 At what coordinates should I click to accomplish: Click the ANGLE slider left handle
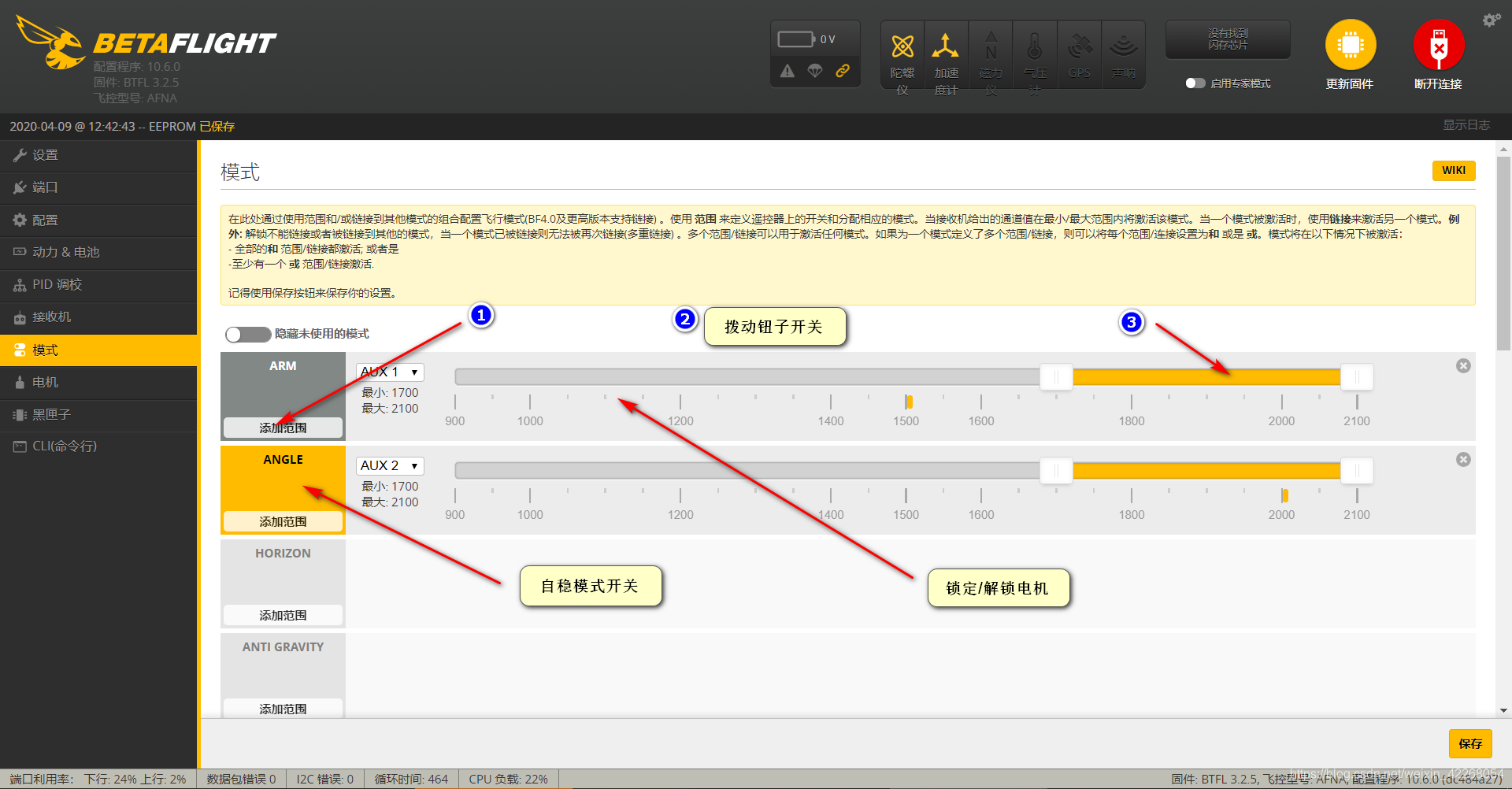[x=1056, y=471]
